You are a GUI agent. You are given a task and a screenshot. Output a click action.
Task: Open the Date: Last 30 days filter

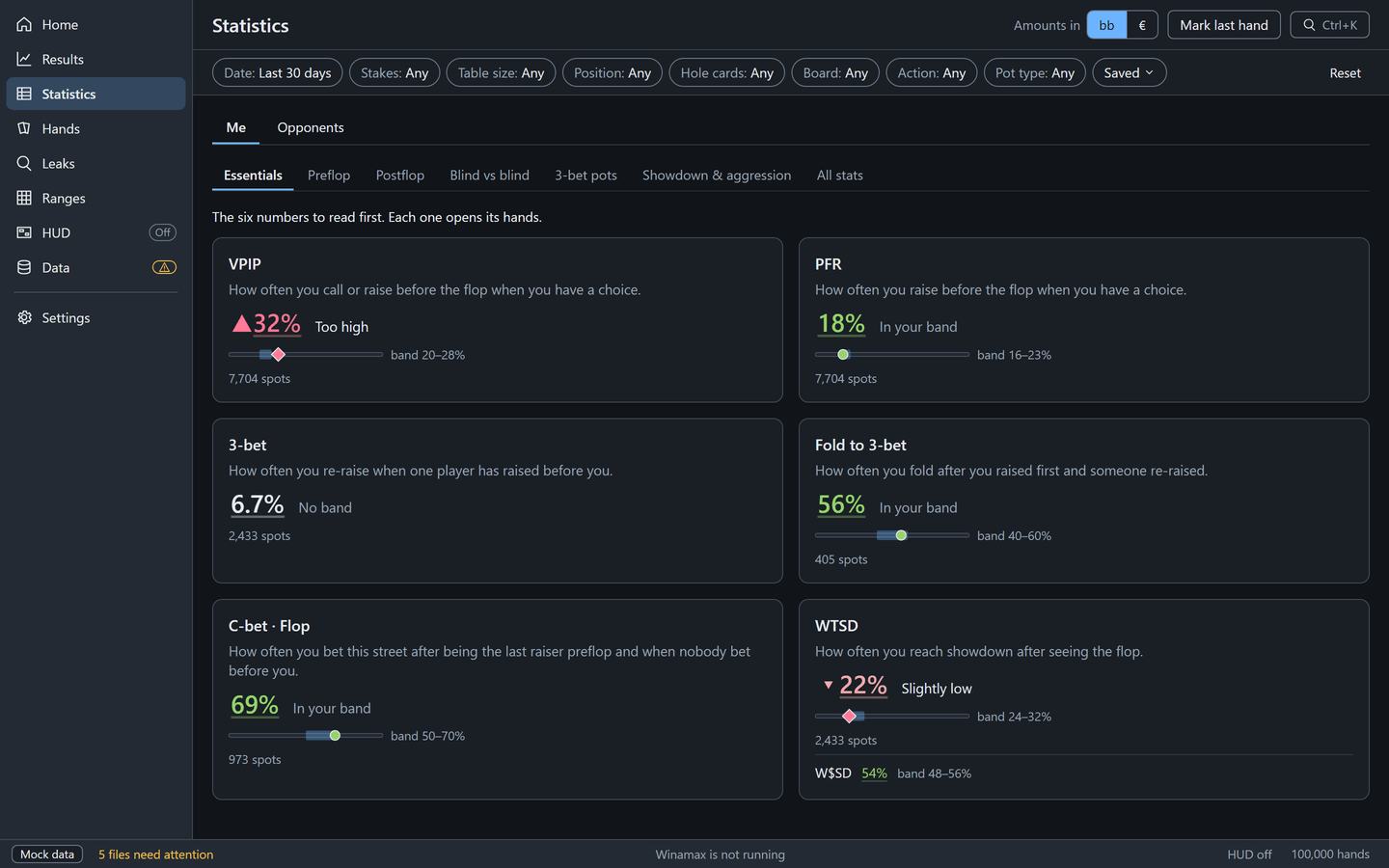pos(278,72)
